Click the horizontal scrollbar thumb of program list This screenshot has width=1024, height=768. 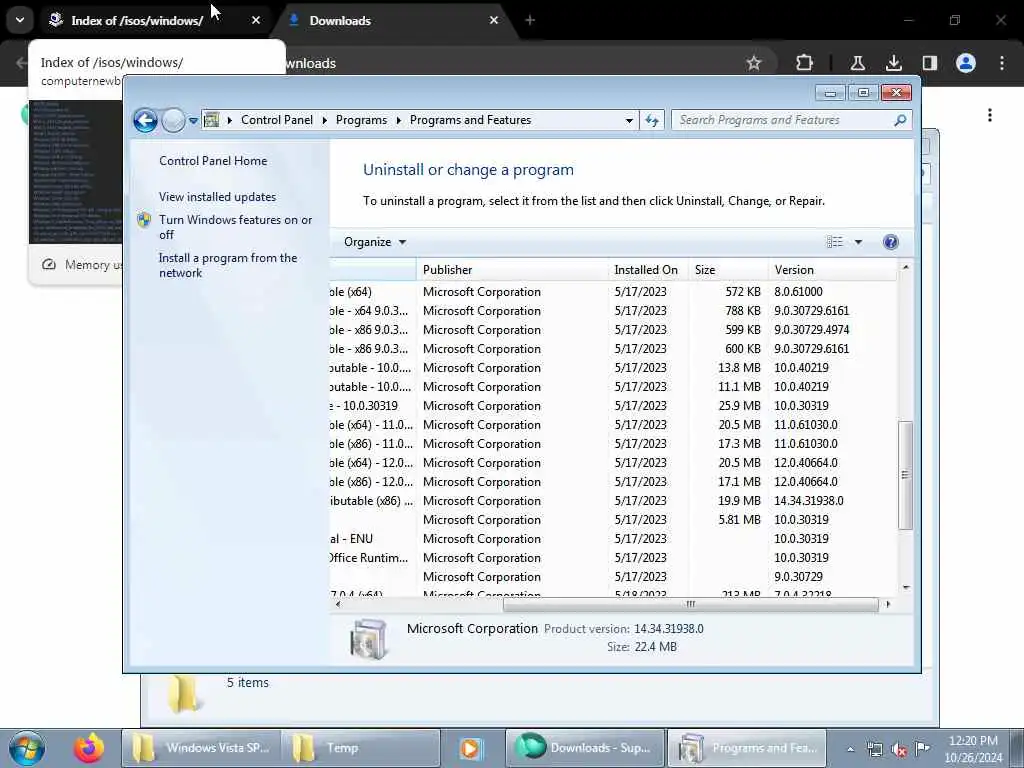point(691,604)
